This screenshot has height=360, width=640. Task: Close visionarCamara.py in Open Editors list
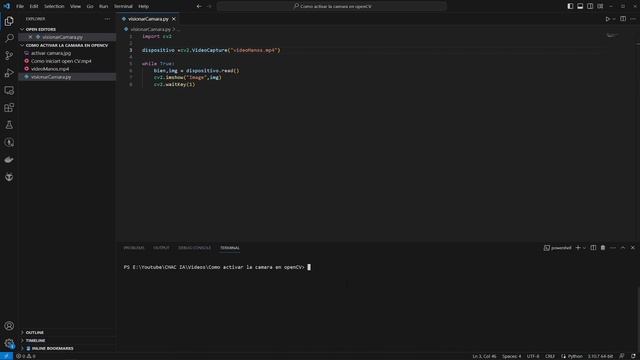point(30,37)
